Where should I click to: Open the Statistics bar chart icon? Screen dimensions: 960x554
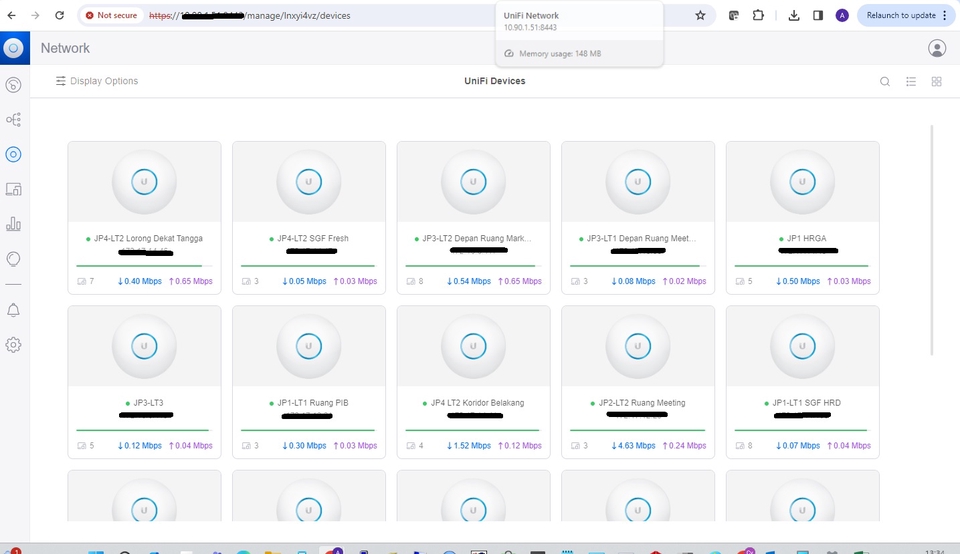[13, 224]
